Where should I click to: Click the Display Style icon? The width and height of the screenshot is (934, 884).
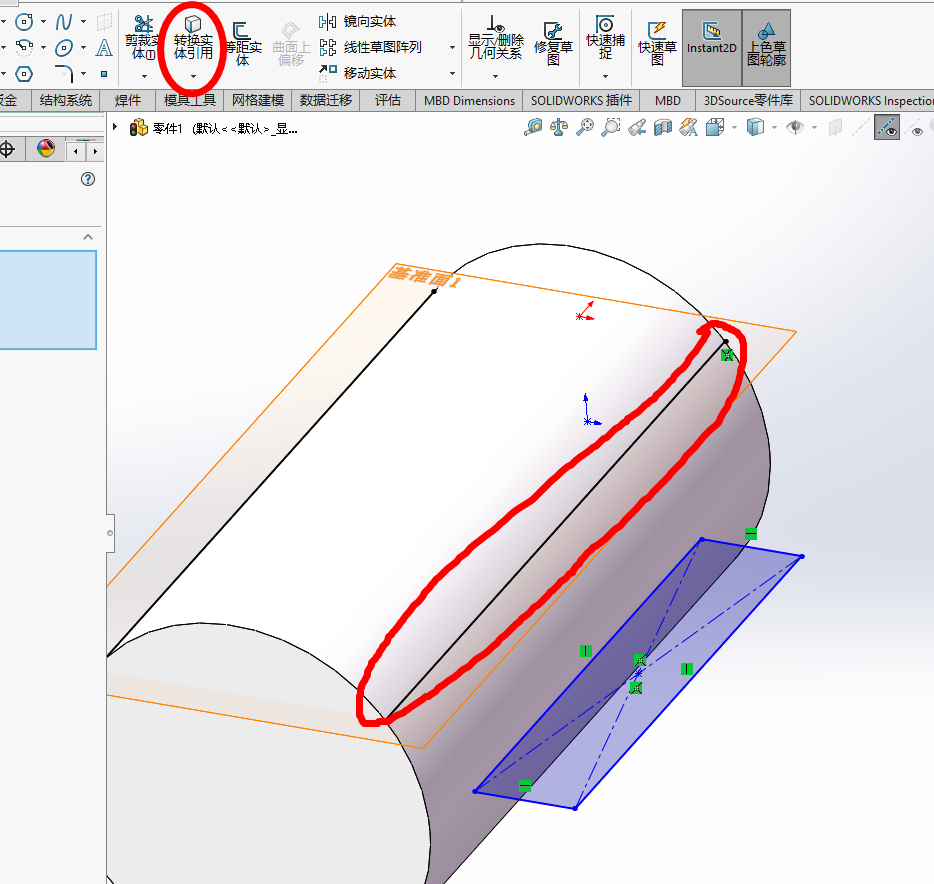pos(755,127)
